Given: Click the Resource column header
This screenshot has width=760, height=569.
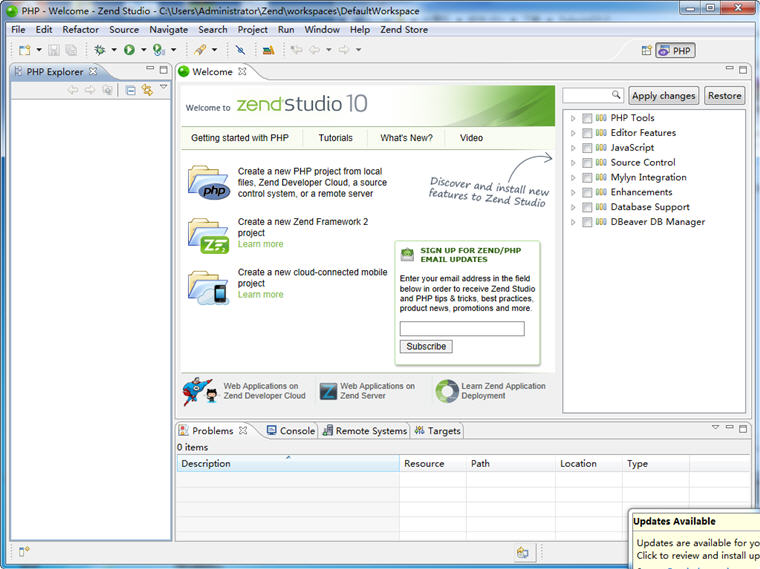Looking at the screenshot, I should tap(433, 463).
